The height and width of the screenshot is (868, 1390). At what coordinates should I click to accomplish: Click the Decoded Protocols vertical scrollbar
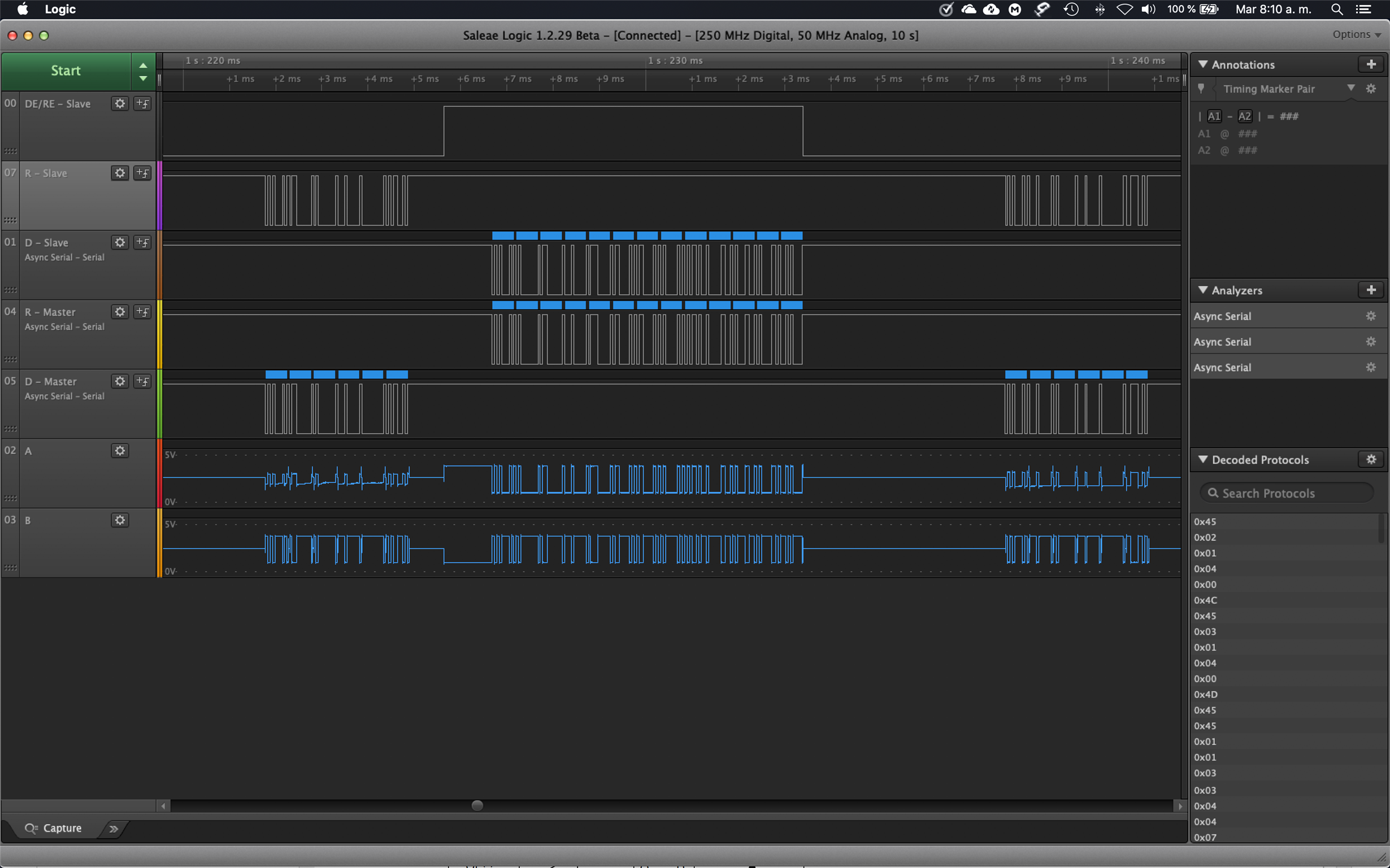point(1381,528)
